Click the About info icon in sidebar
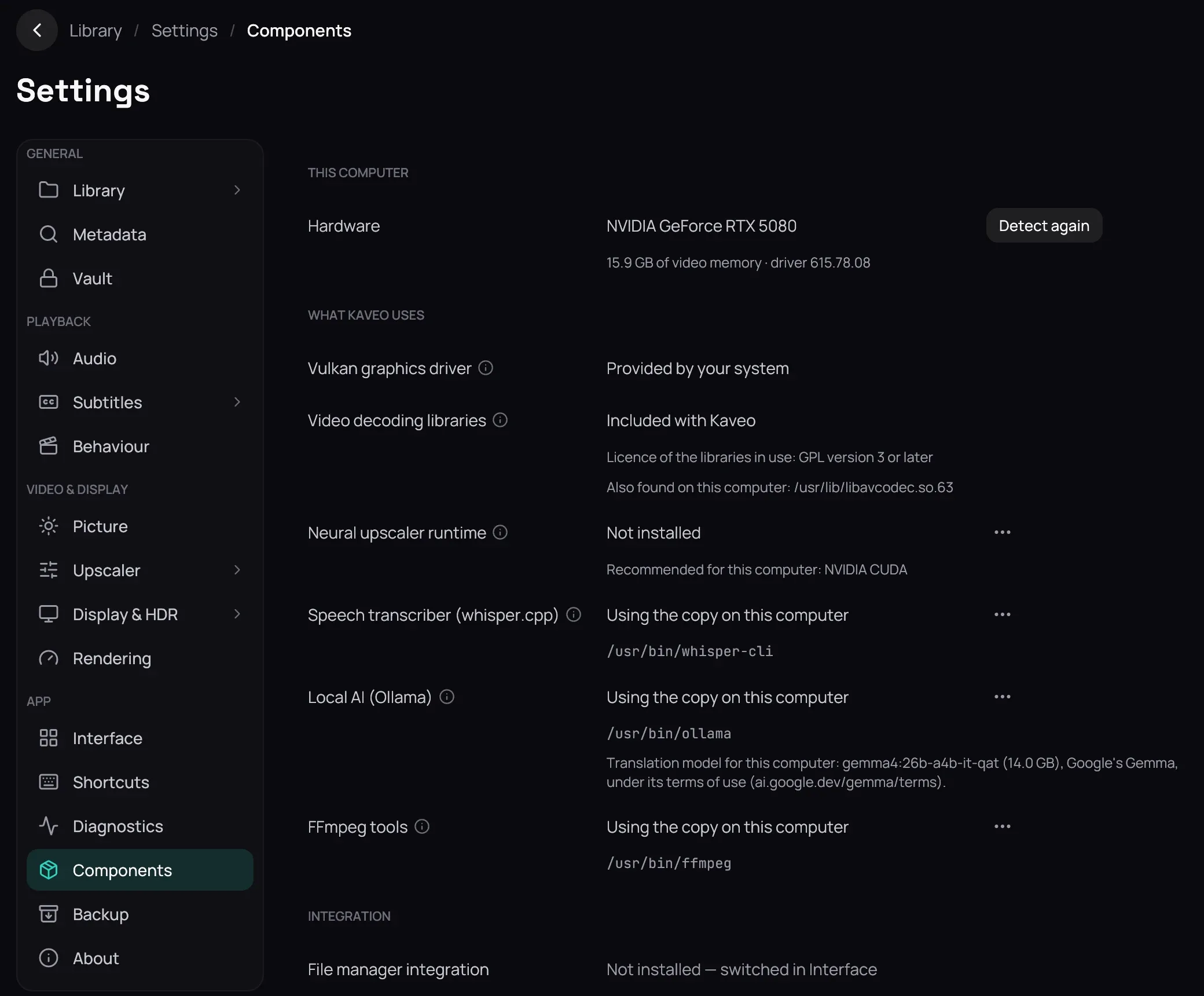The height and width of the screenshot is (996, 1204). tap(49, 958)
